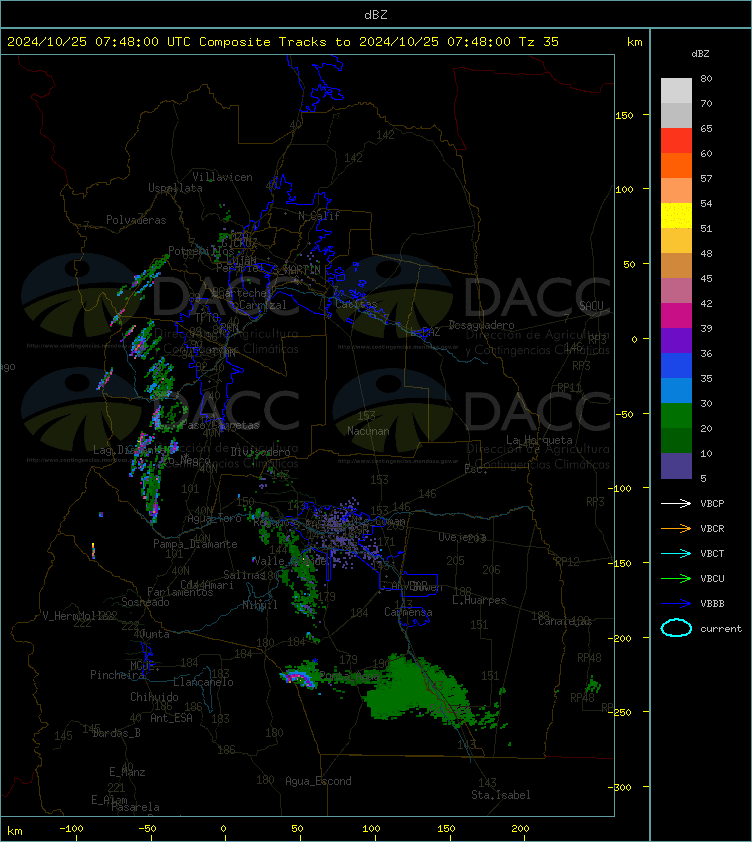Screen dimensions: 752x842
Task: Click the white VBCP arrow in the legend
Action: click(x=676, y=504)
